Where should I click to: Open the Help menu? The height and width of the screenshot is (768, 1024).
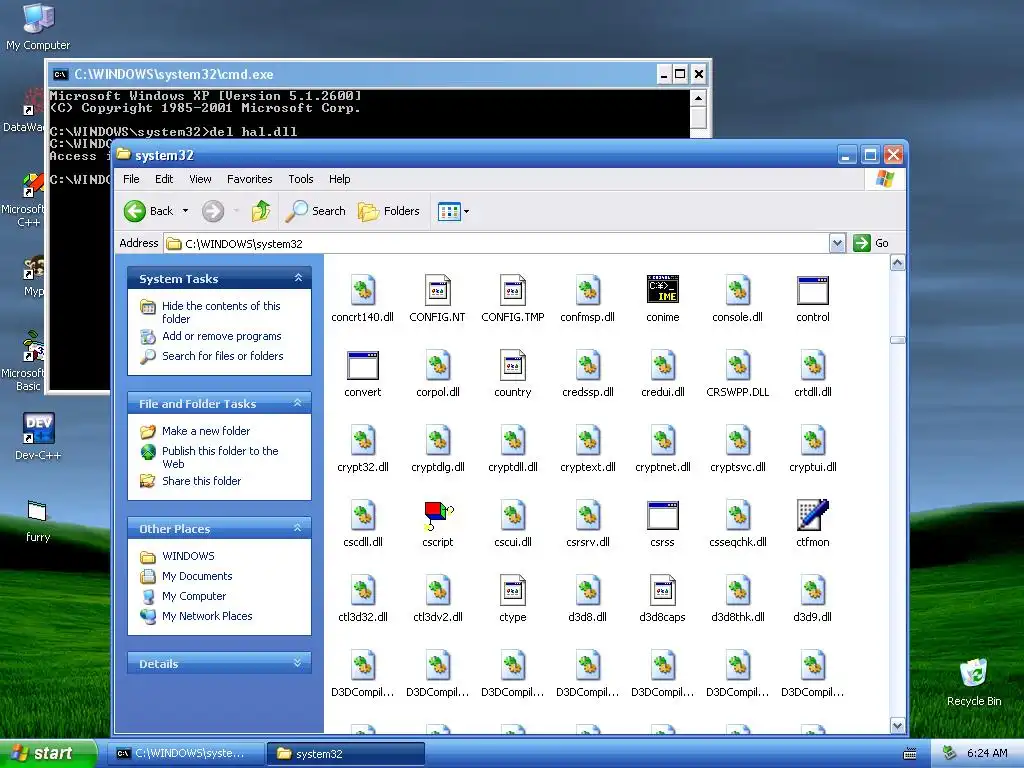[340, 179]
